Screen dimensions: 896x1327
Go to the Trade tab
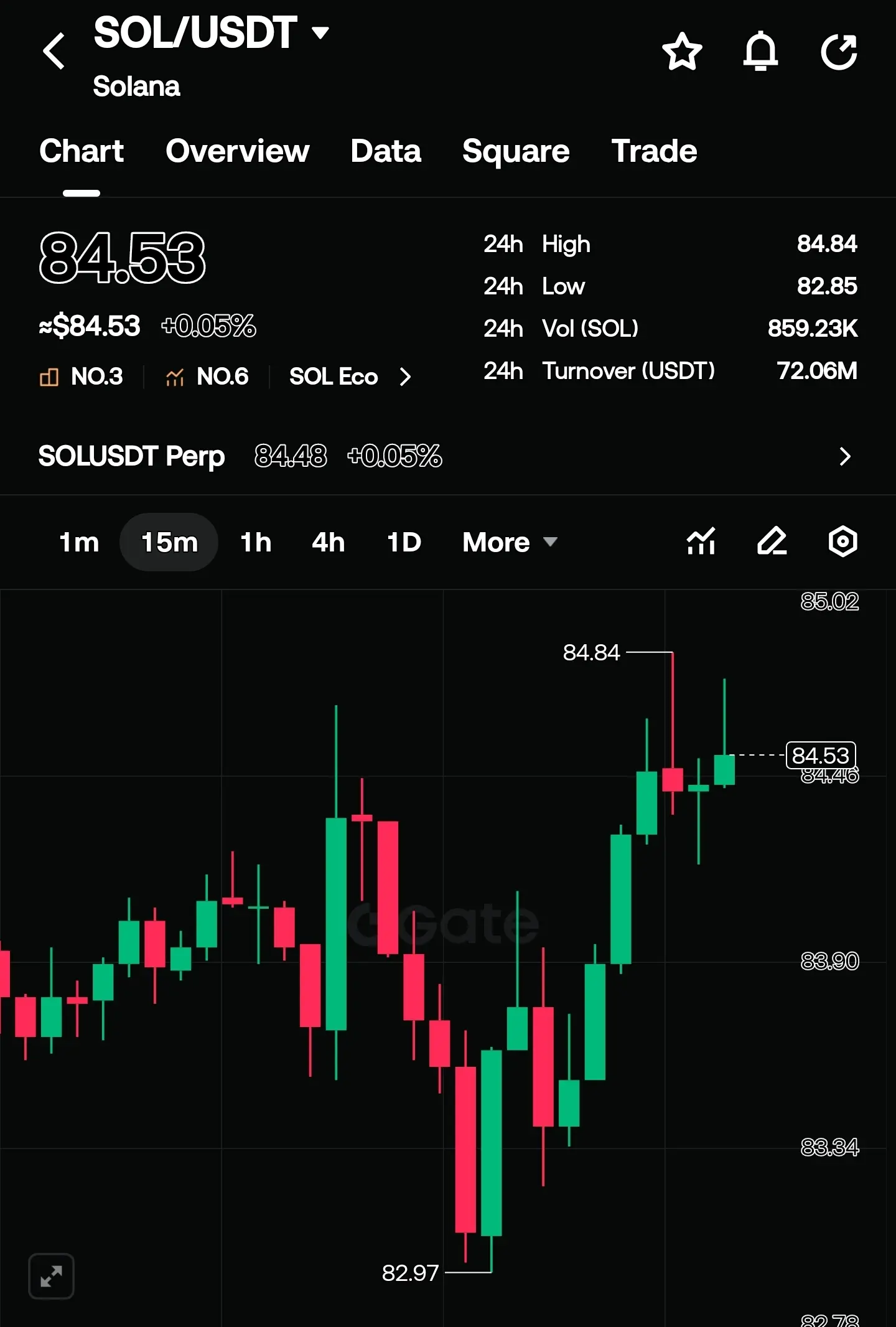pyautogui.click(x=654, y=151)
